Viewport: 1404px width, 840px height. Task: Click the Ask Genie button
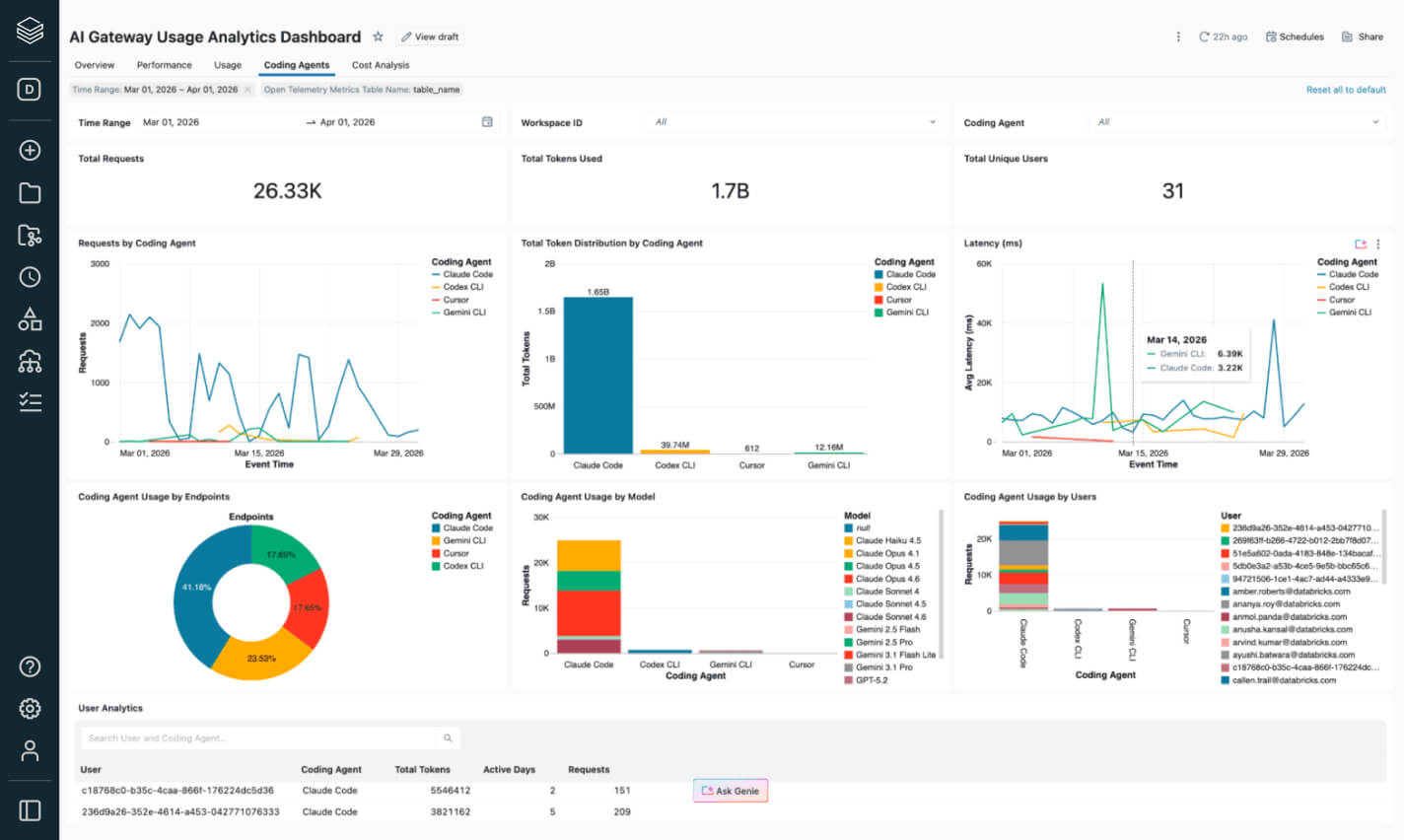coord(731,791)
